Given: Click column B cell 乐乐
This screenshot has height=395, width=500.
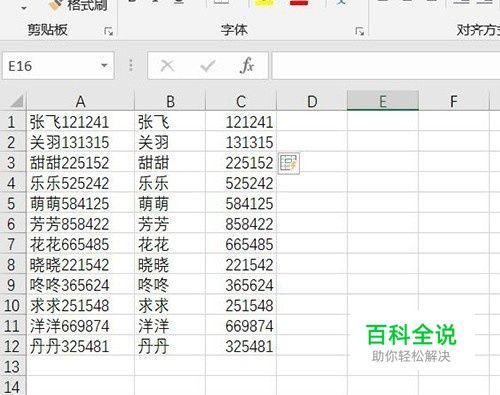Looking at the screenshot, I should (x=170, y=183).
